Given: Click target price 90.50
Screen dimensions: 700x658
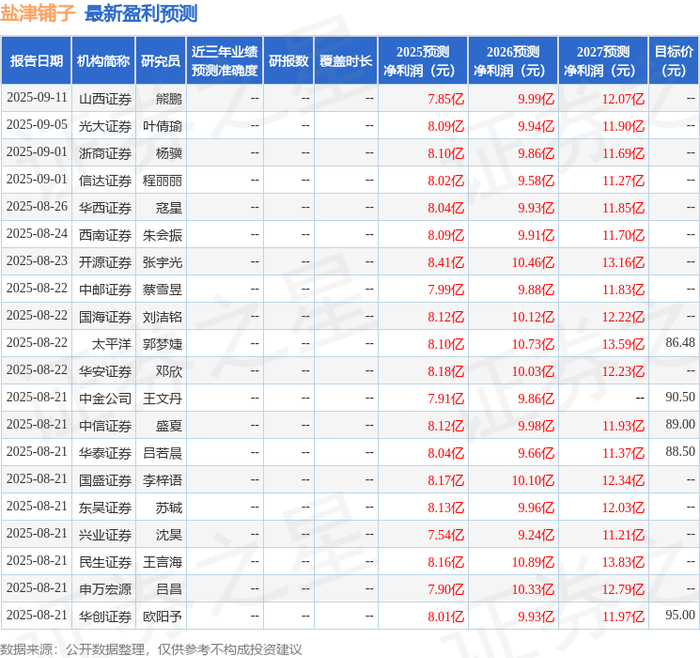Looking at the screenshot, I should point(680,397).
